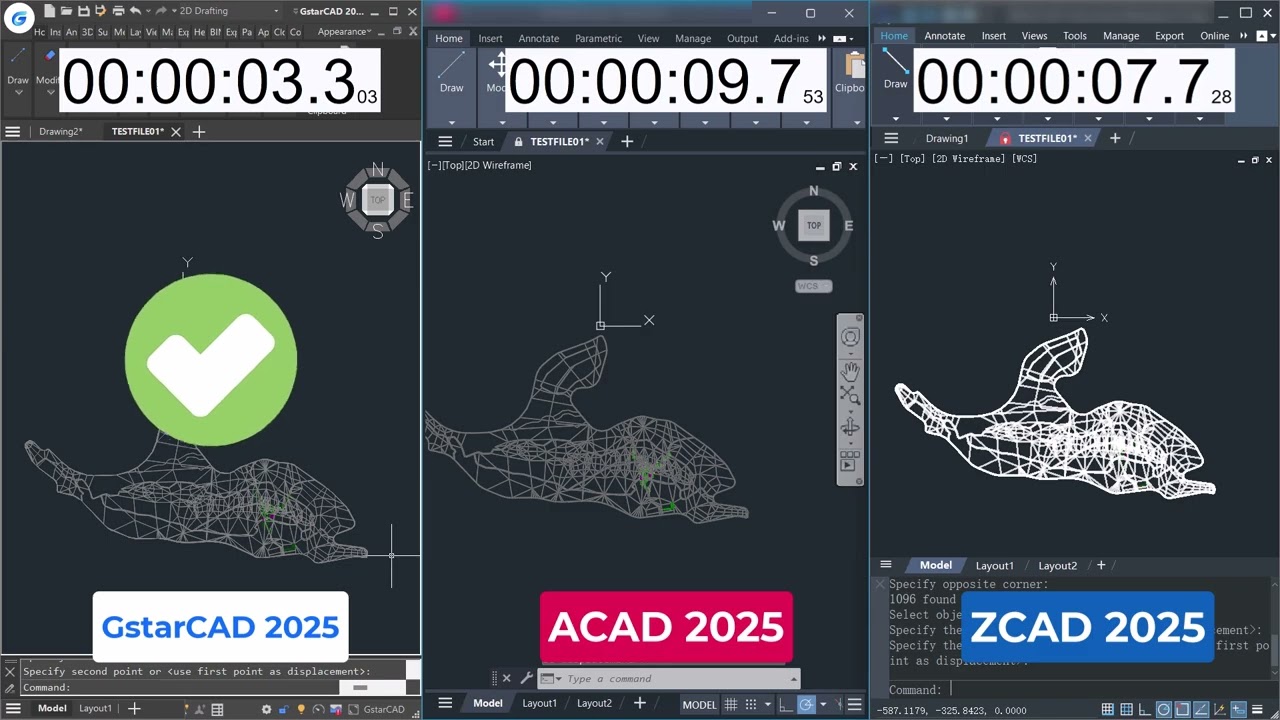Click Undo arrow in GstarCAD toolbar

(135, 11)
